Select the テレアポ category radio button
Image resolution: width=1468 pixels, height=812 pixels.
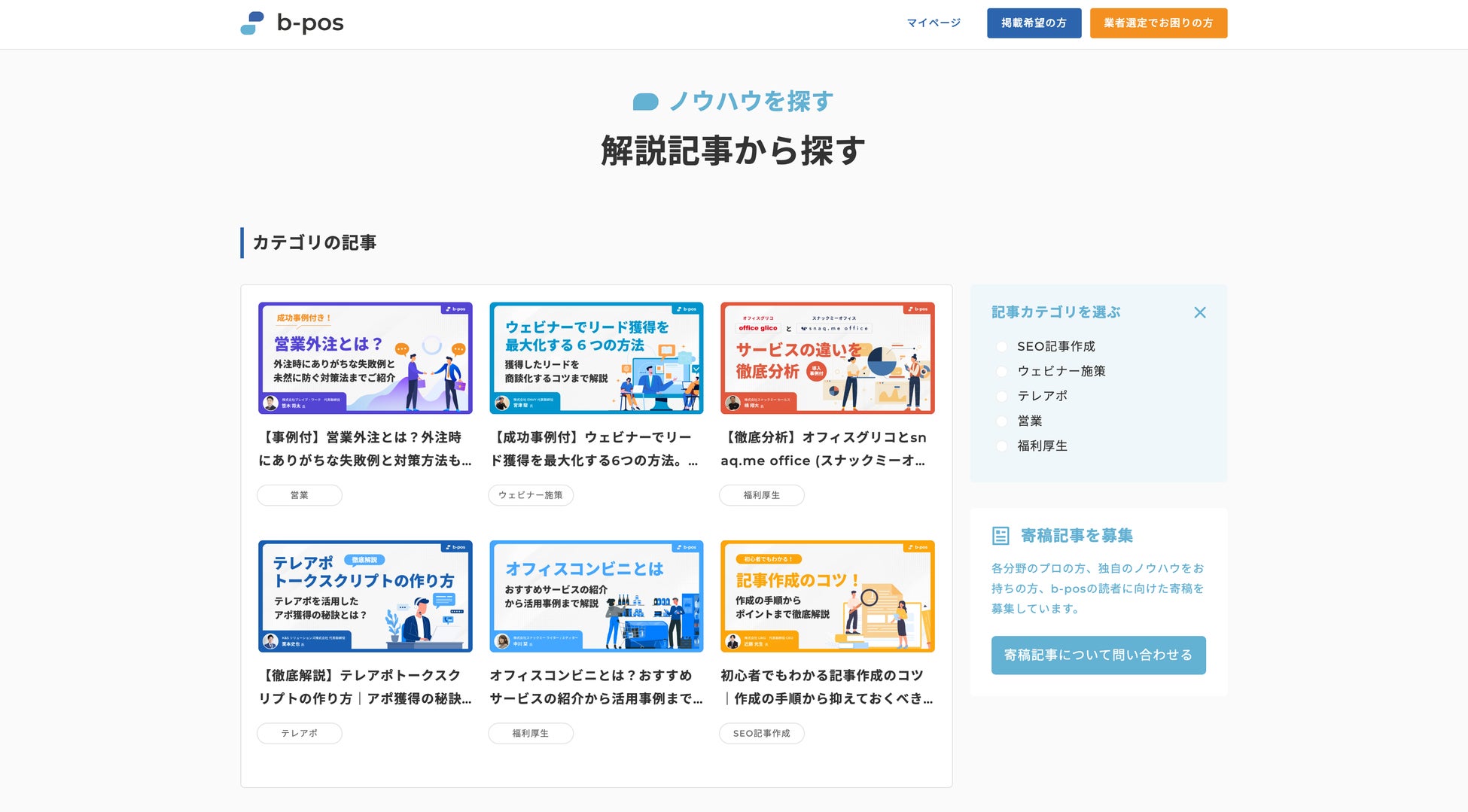point(1001,397)
